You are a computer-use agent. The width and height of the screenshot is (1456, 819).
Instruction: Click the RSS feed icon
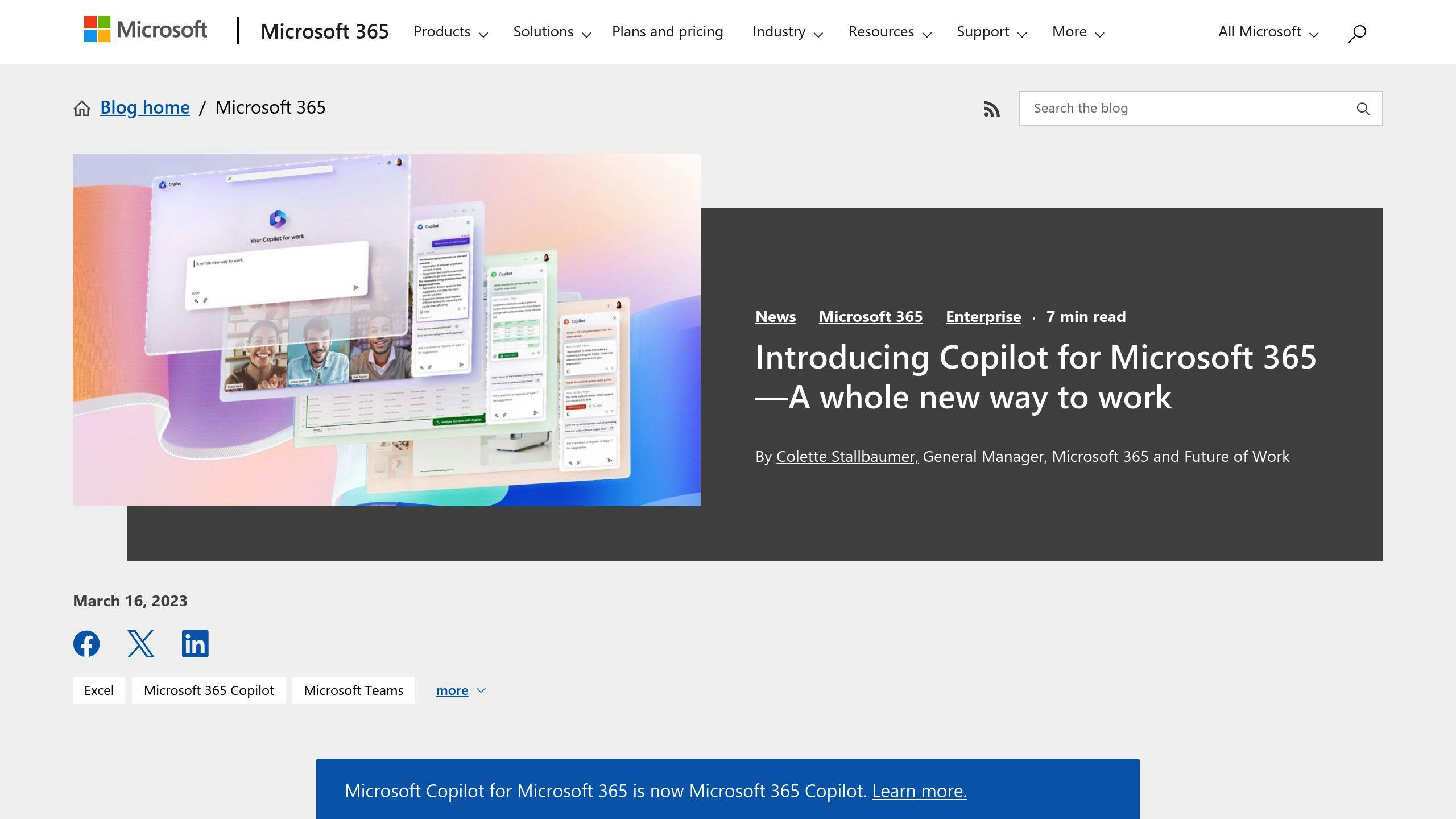point(991,108)
